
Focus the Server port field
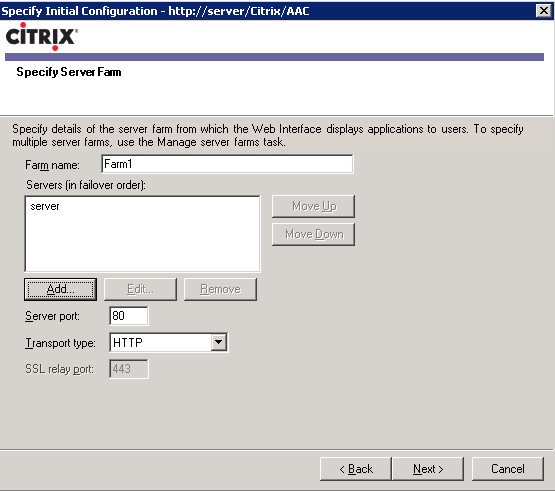129,316
